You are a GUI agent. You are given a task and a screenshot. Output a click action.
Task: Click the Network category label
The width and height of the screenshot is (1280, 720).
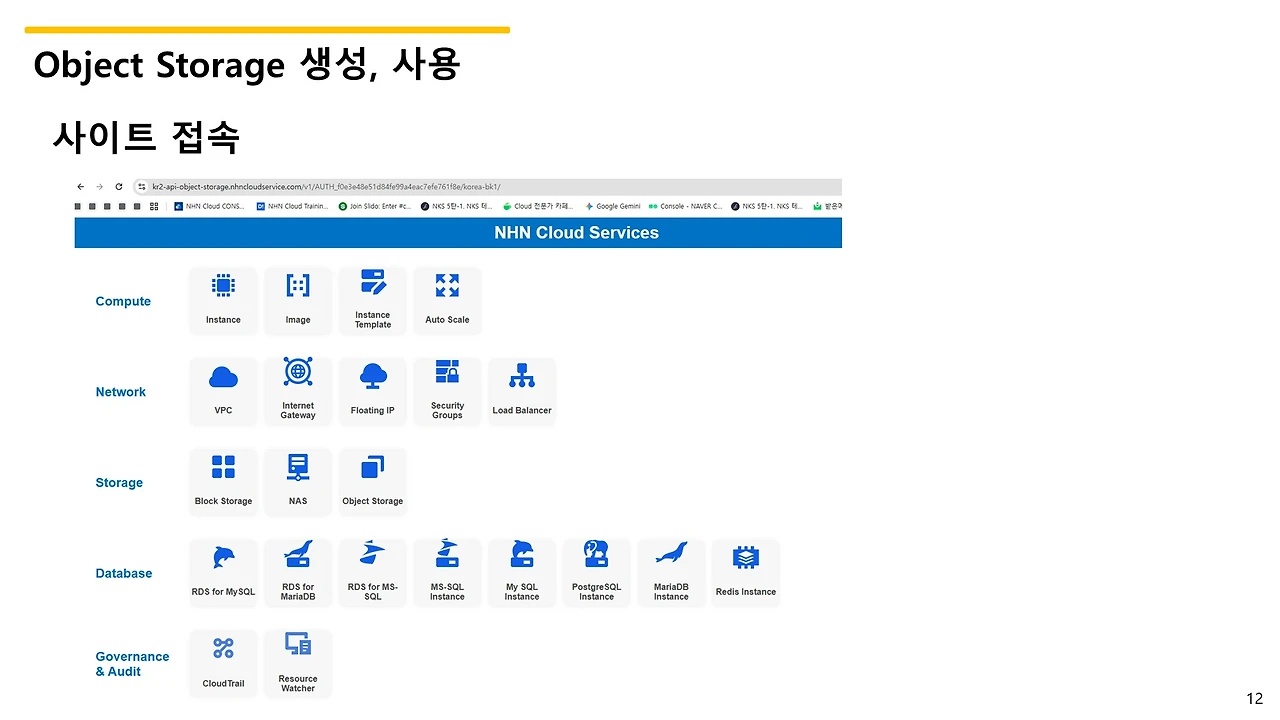[121, 392]
